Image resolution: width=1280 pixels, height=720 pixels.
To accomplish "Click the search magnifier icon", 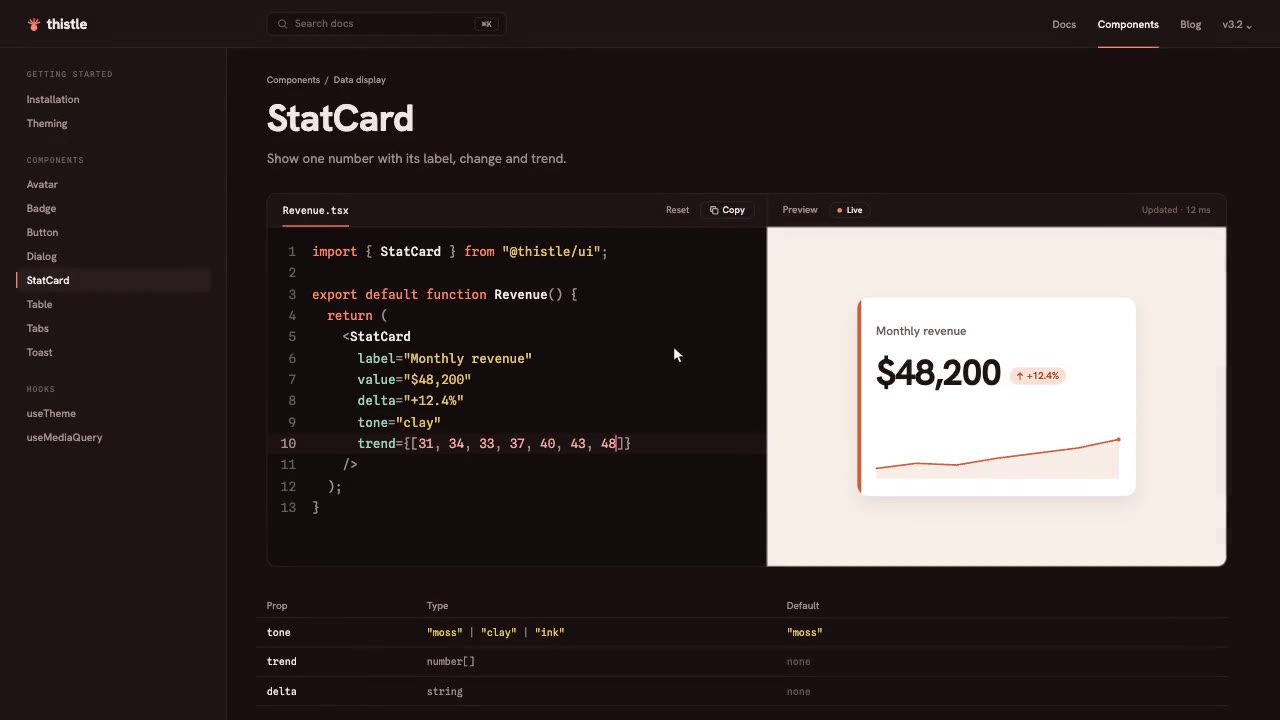I will [283, 24].
